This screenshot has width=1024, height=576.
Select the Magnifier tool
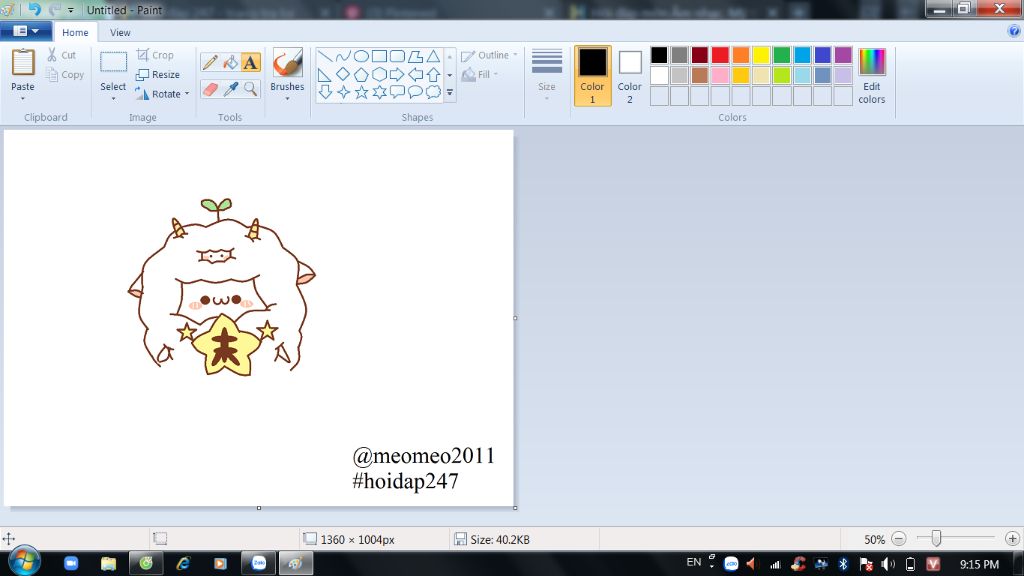(x=250, y=89)
